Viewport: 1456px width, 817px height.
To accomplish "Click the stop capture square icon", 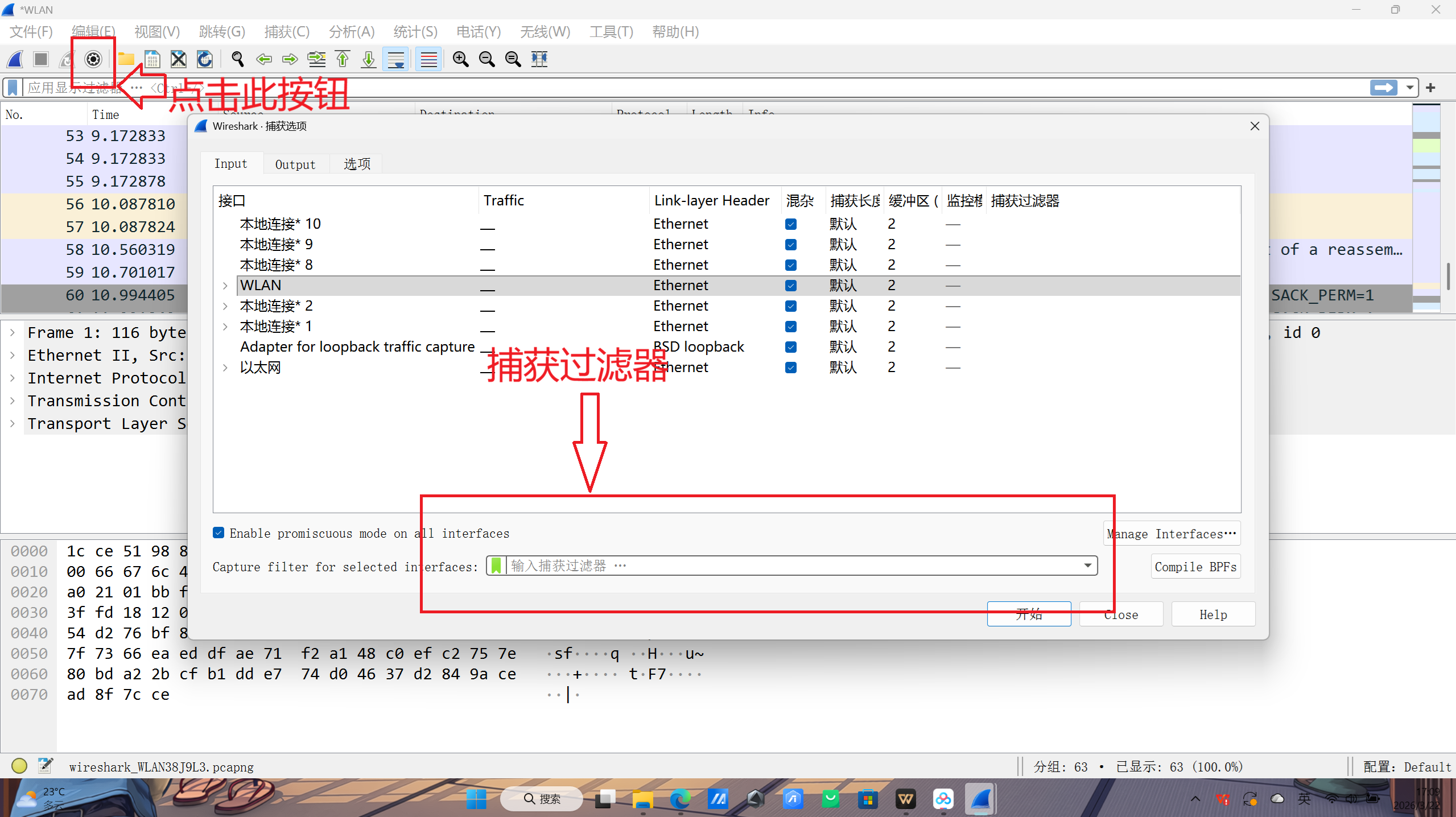I will 41,59.
